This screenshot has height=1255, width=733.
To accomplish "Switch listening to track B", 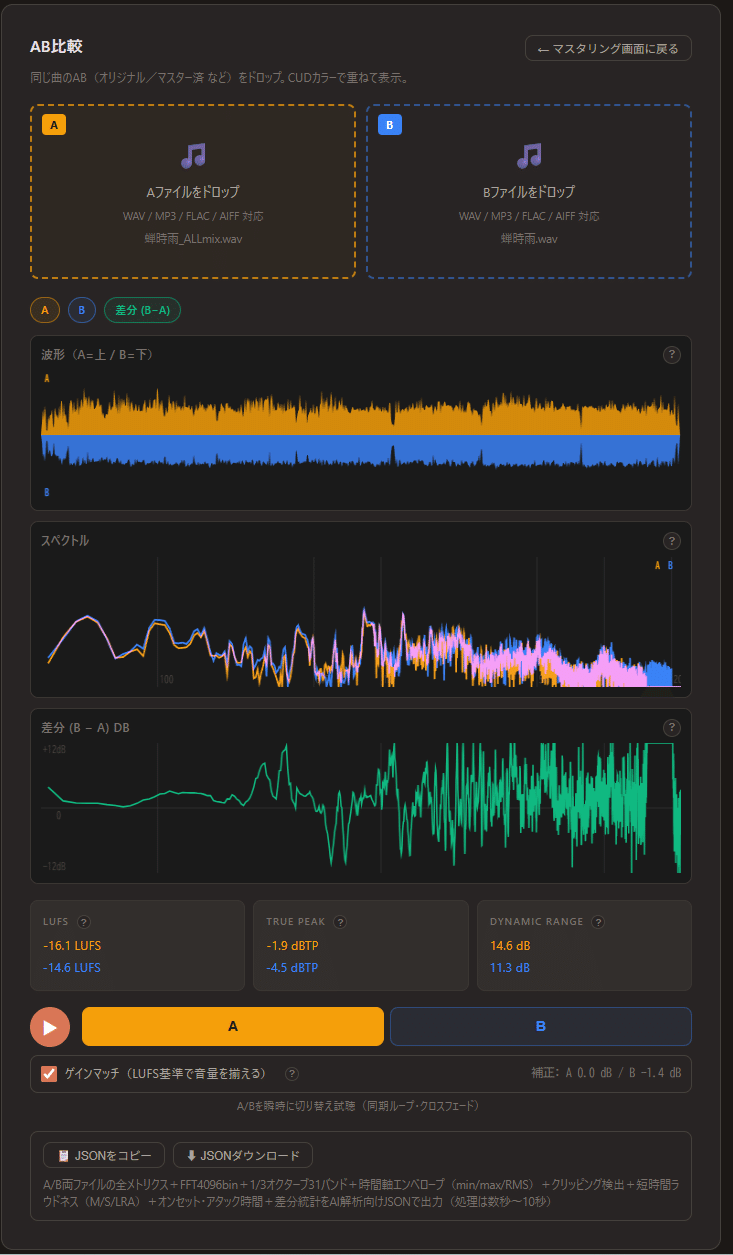I will pos(541,1026).
